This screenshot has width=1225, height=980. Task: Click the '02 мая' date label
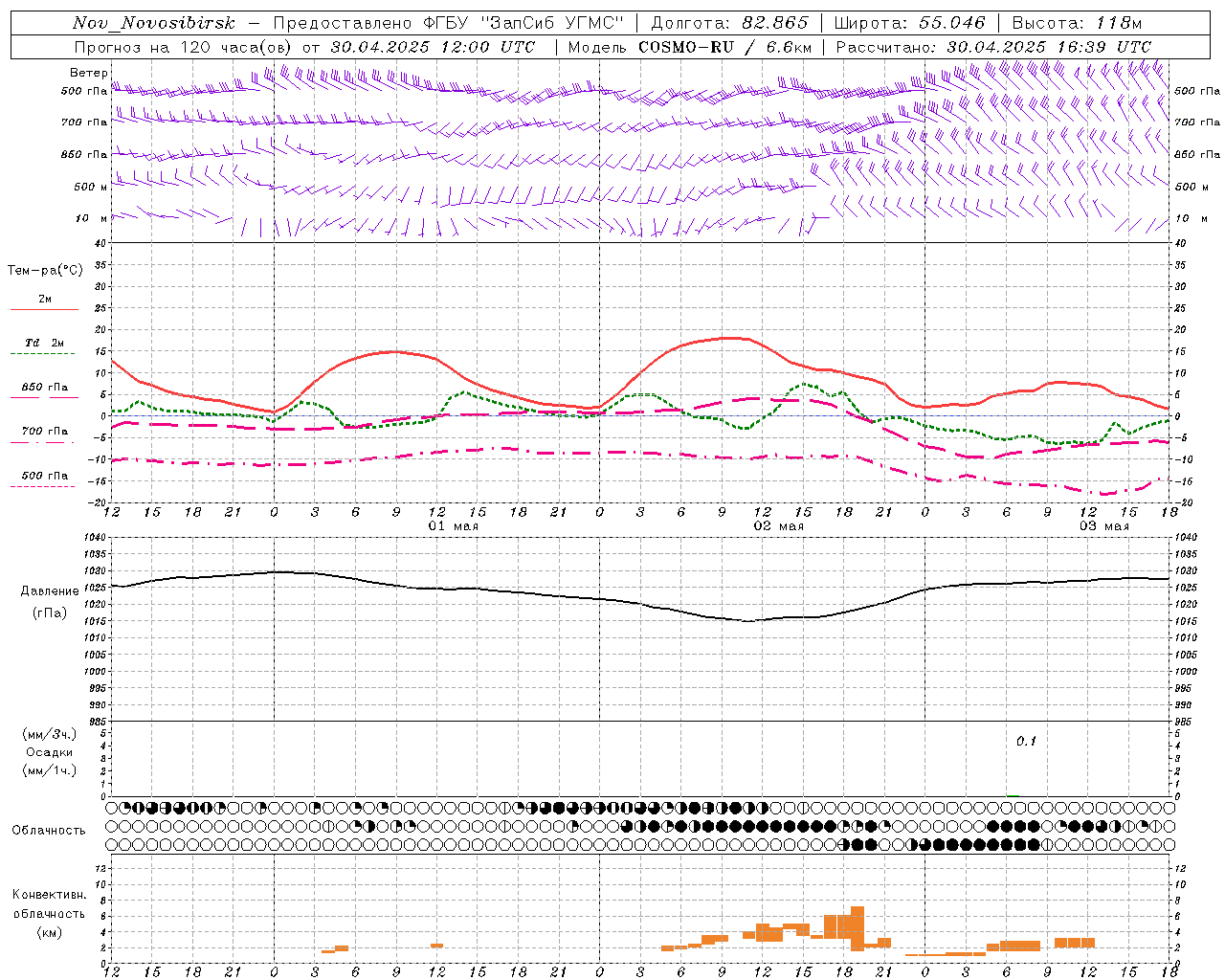779,526
